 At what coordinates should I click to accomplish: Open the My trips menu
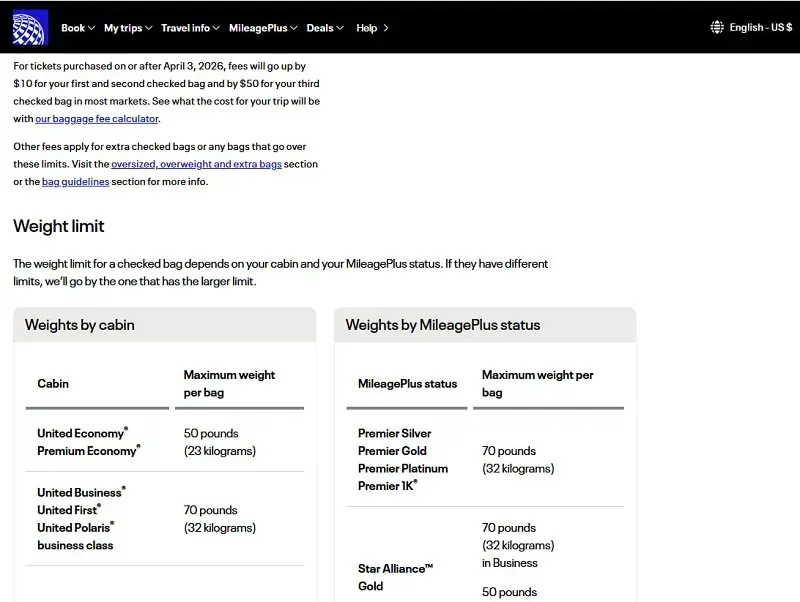[x=123, y=28]
